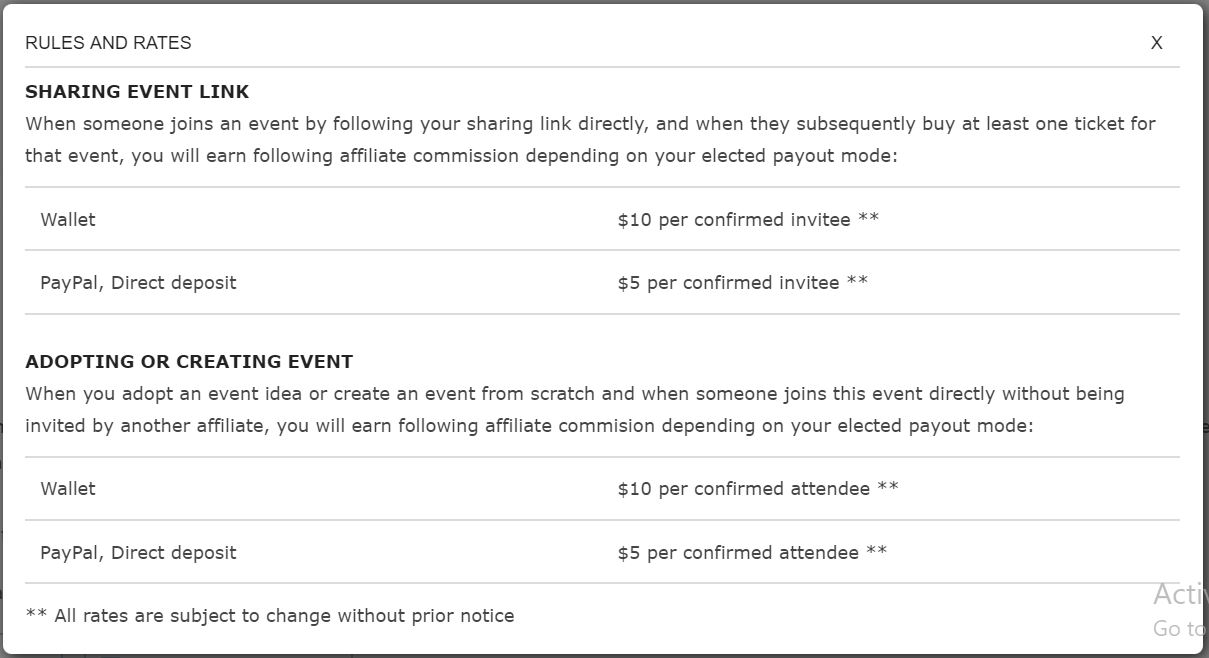The image size is (1209, 658).
Task: Click the rates disclaimer footnote text
Action: [x=270, y=615]
